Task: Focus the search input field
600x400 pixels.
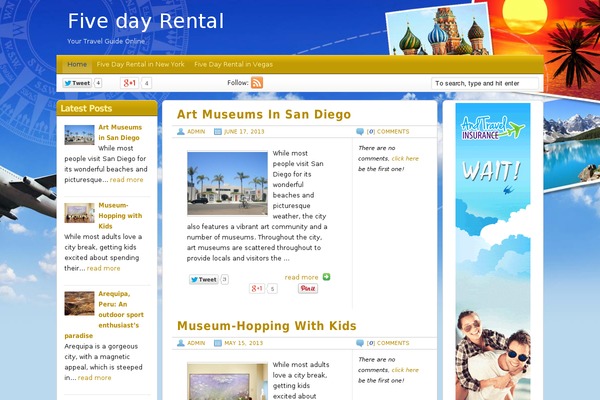Action: pos(485,83)
